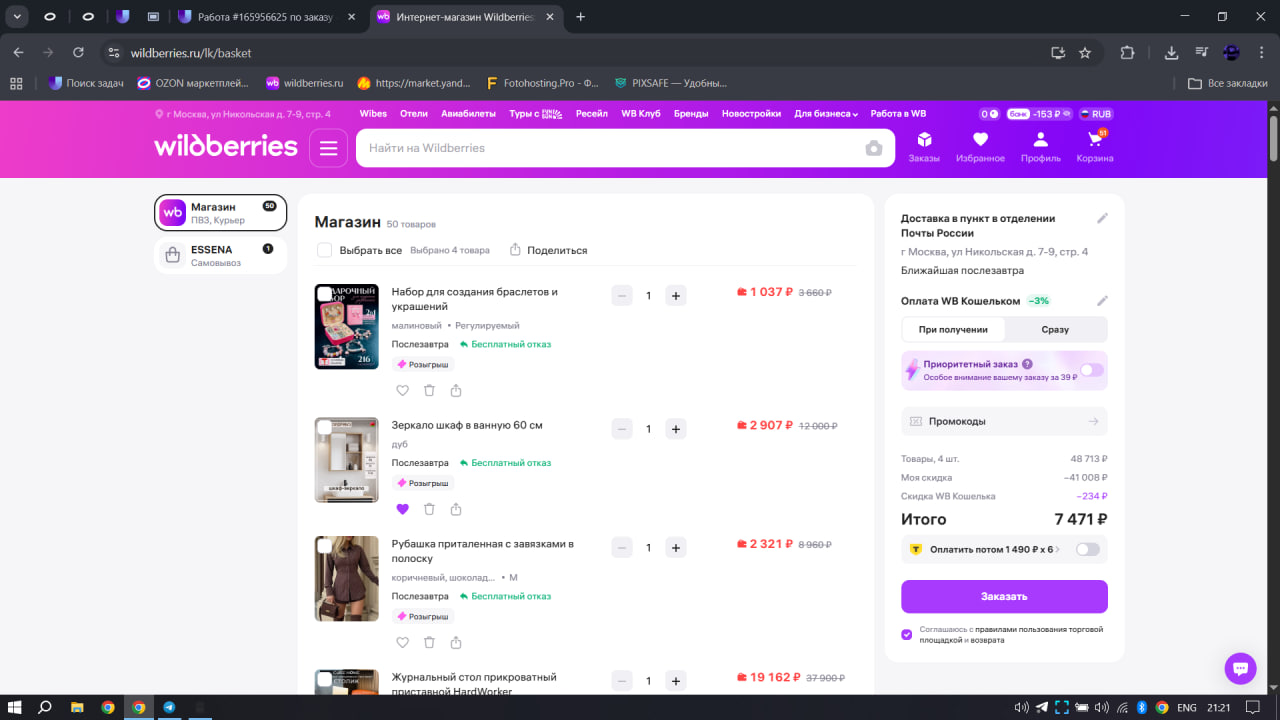Share the striped shirt item

[x=456, y=643]
